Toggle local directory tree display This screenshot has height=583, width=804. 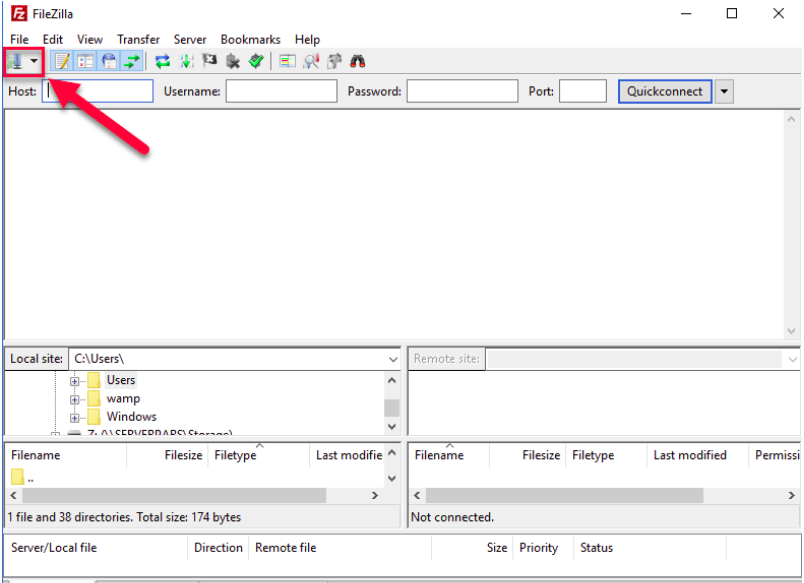pyautogui.click(x=85, y=62)
